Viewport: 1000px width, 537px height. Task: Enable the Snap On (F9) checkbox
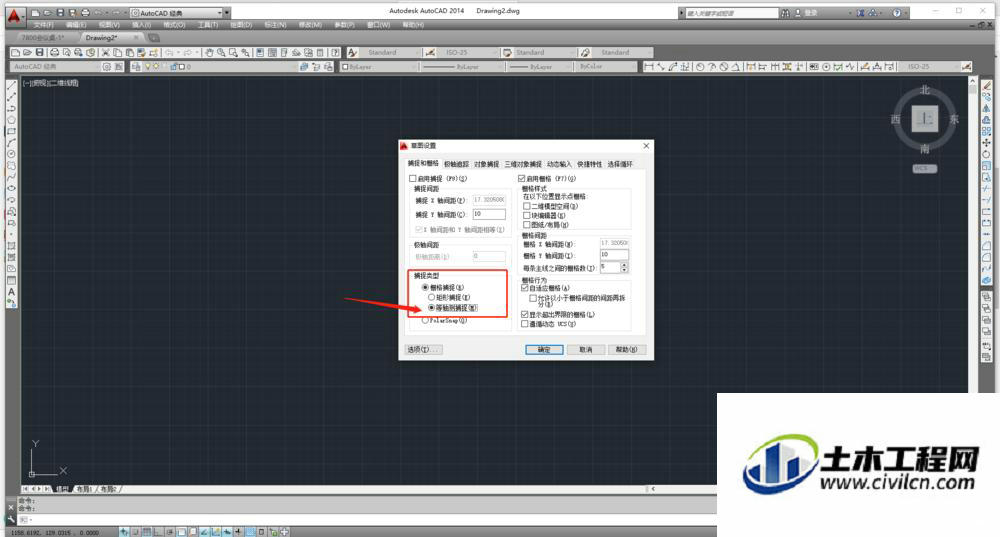[413, 179]
